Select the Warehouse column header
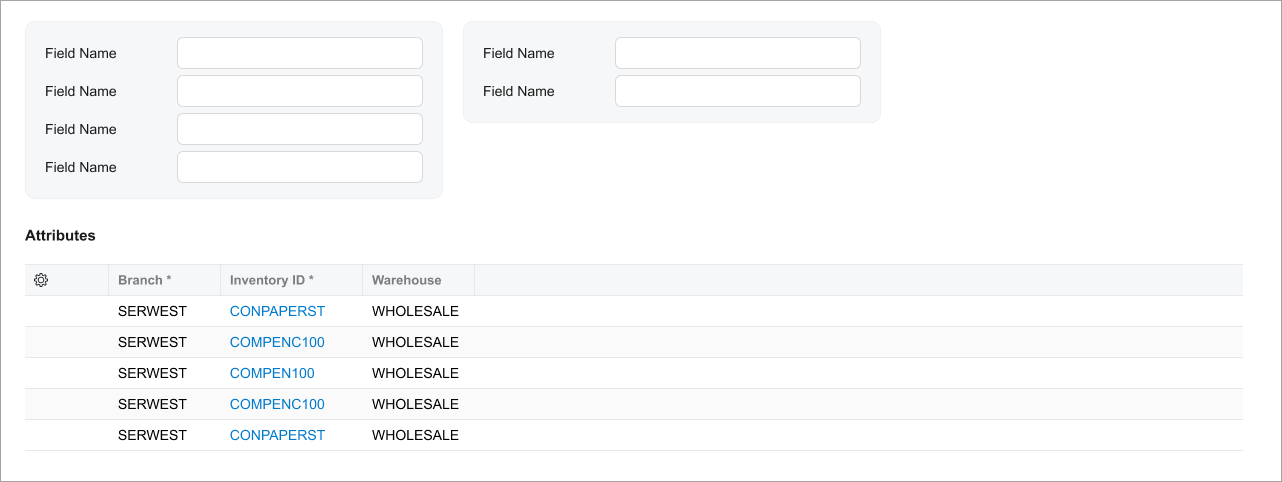This screenshot has width=1282, height=482. coord(407,280)
